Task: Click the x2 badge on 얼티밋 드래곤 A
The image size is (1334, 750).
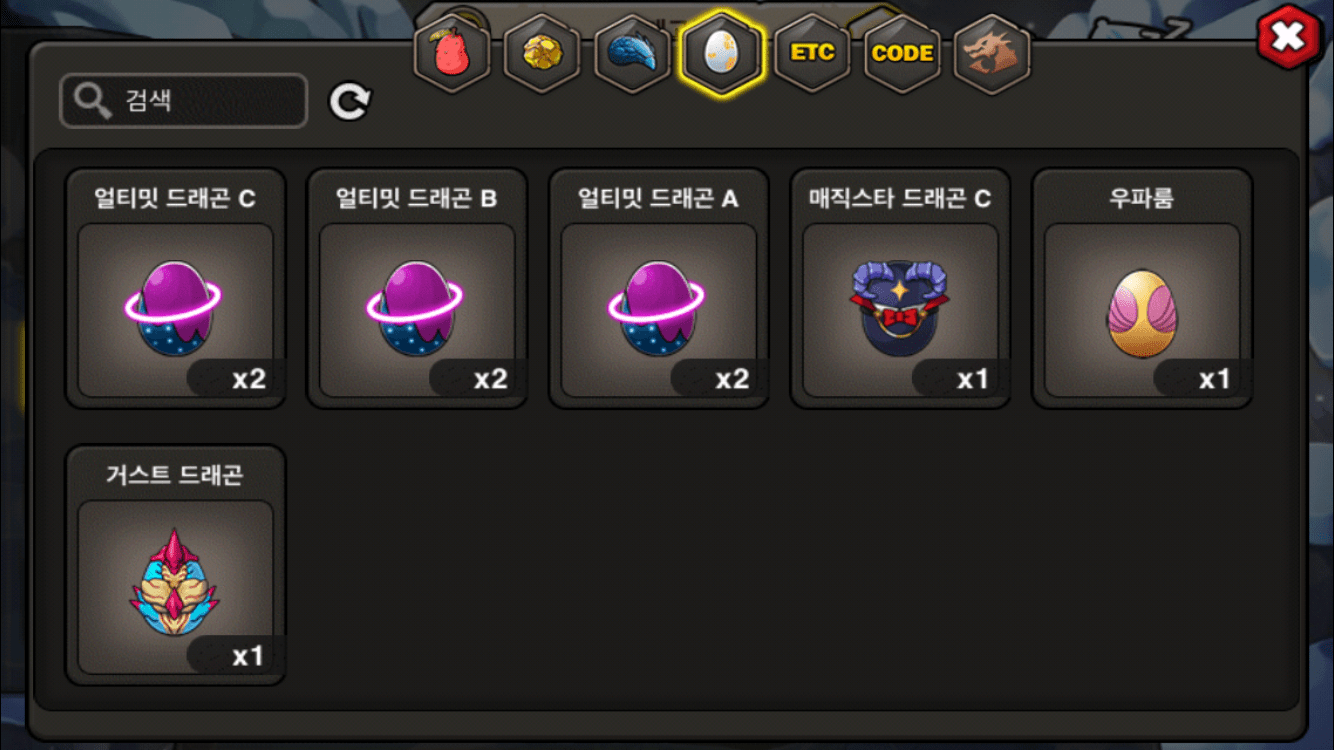Action: (x=732, y=380)
